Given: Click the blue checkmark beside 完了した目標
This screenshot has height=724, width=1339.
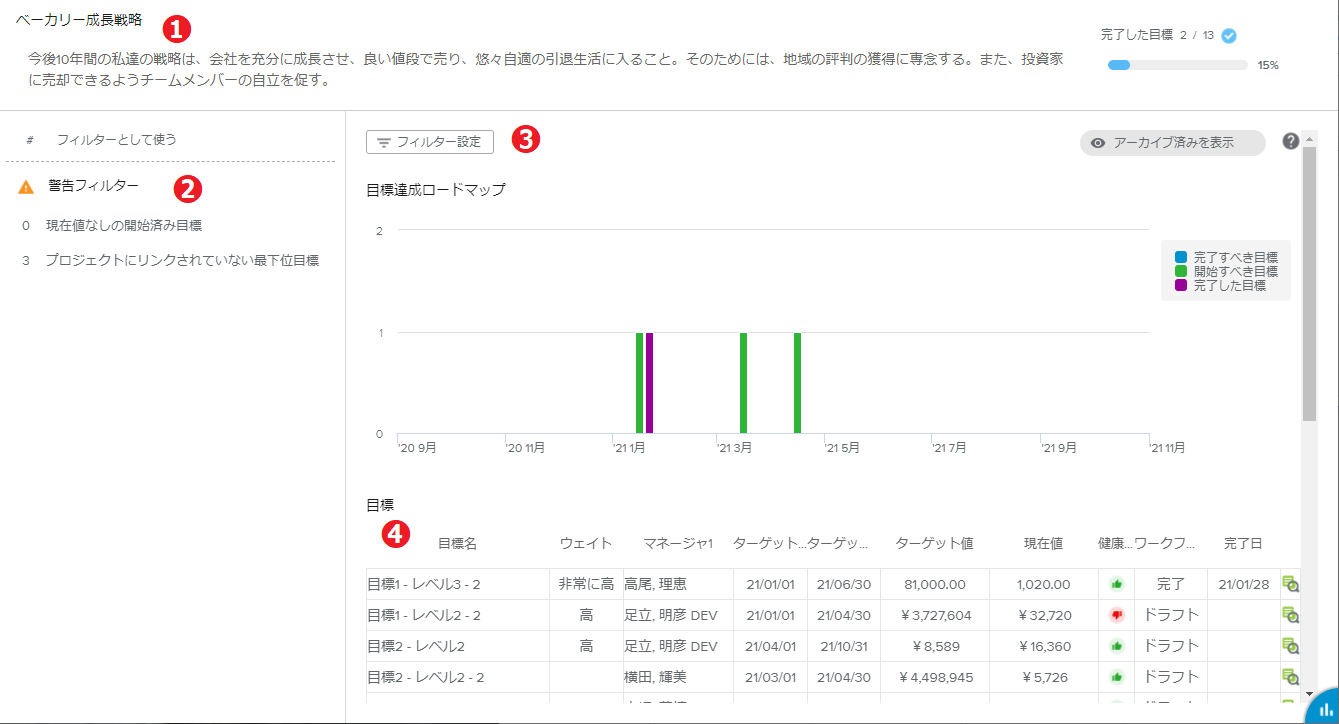Looking at the screenshot, I should coord(1229,35).
